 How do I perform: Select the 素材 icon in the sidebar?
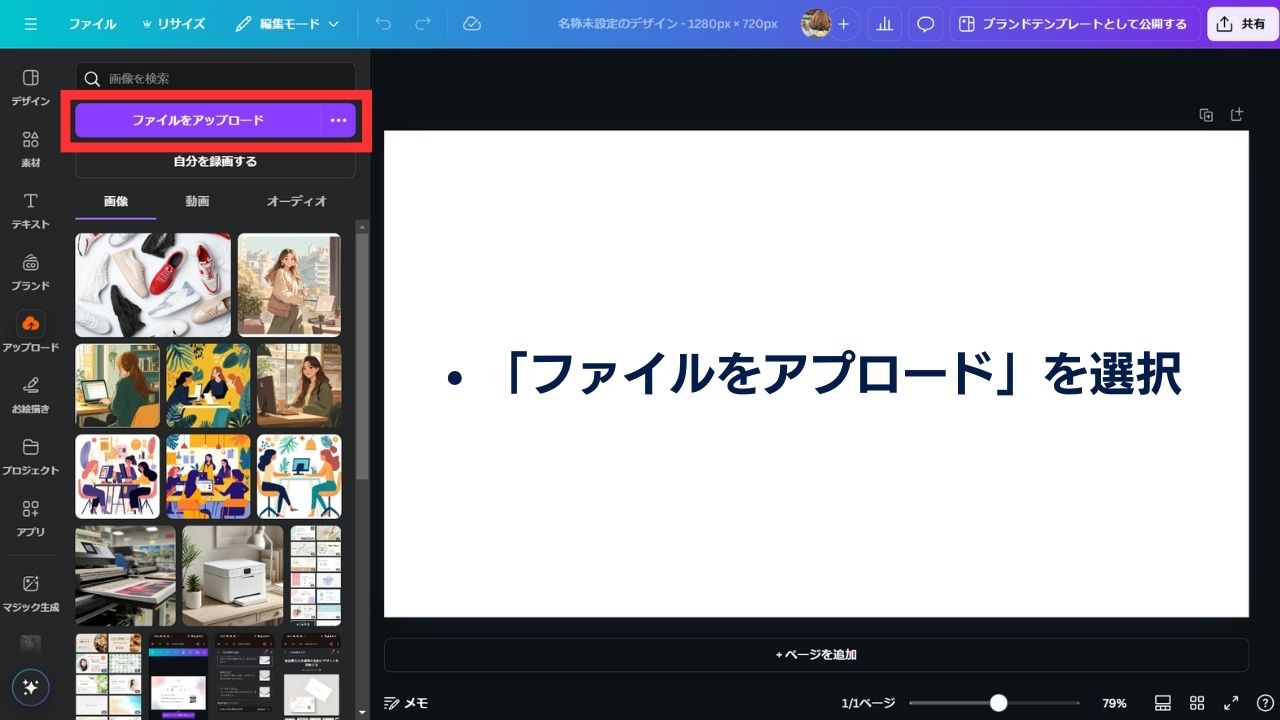click(30, 147)
